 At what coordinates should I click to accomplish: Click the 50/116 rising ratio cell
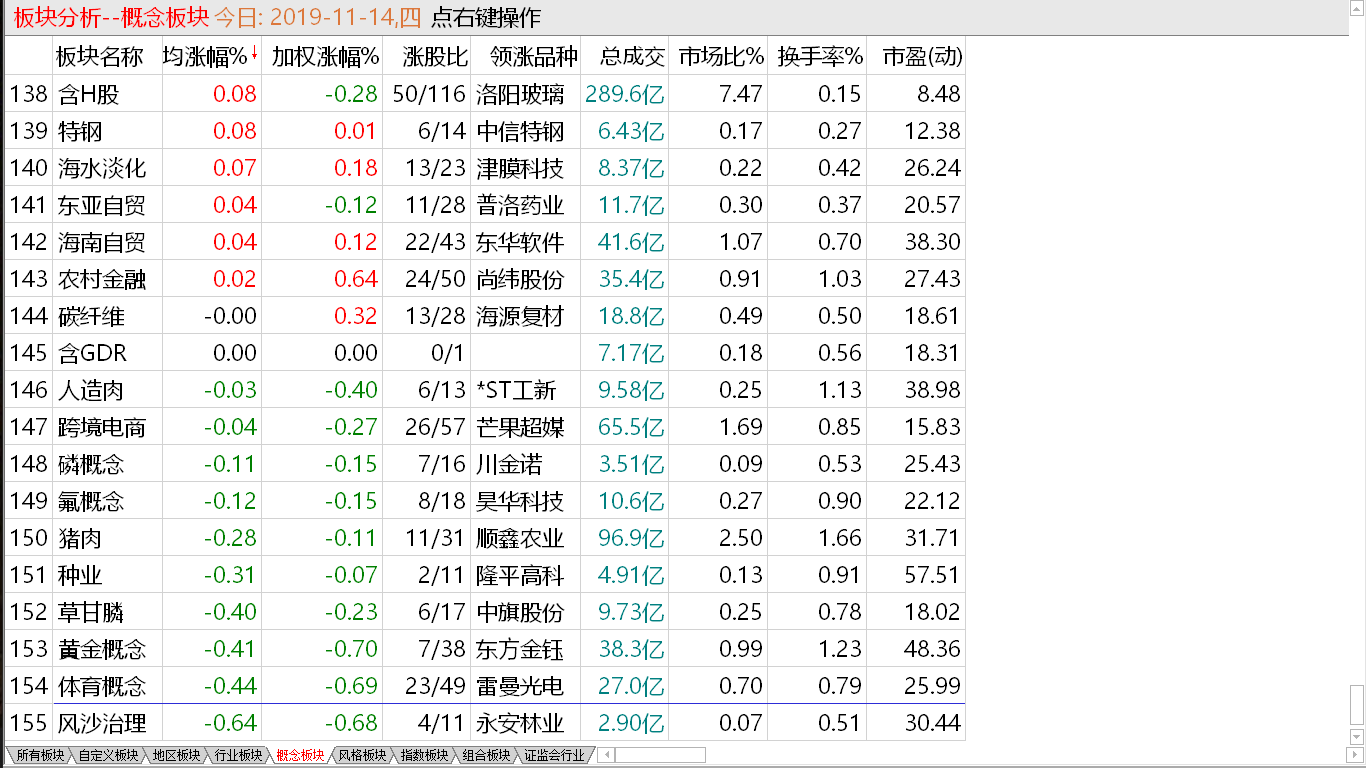(430, 94)
